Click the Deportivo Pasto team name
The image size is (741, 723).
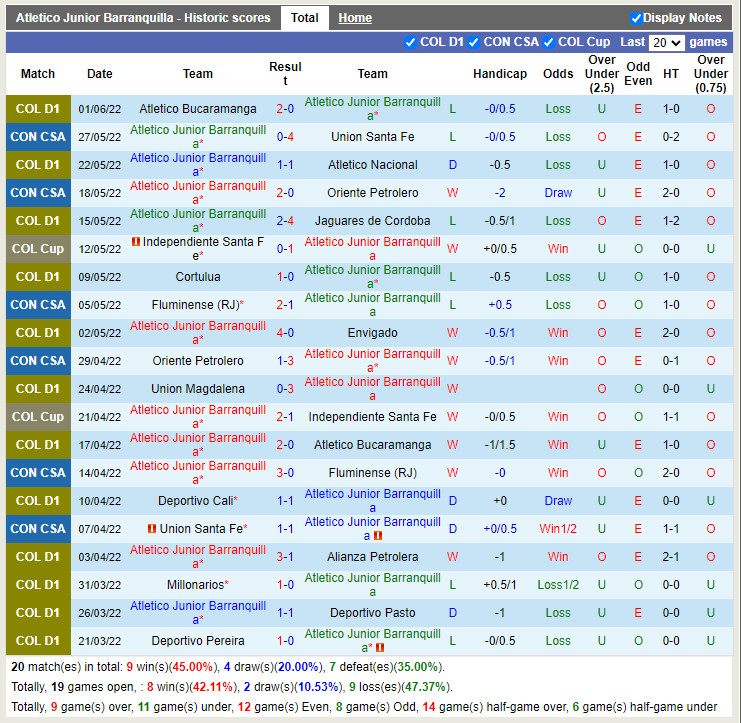pyautogui.click(x=372, y=613)
